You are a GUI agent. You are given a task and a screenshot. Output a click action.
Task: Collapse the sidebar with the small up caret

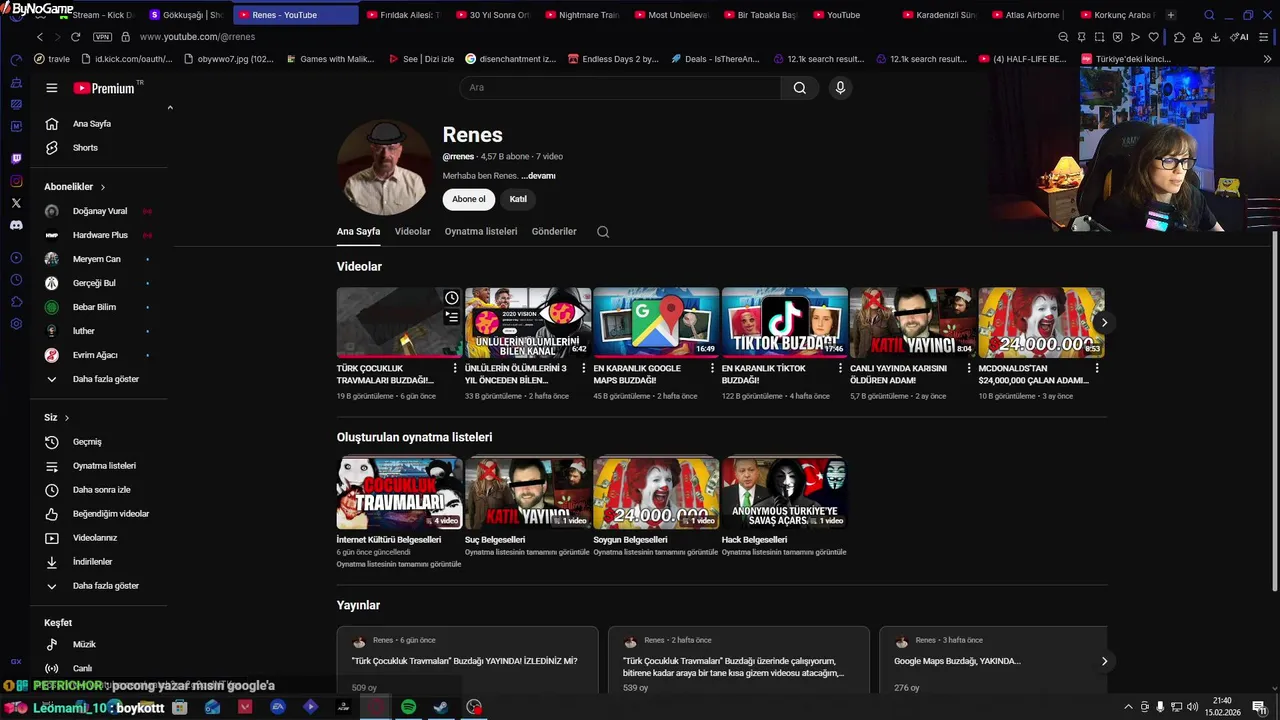[x=170, y=108]
